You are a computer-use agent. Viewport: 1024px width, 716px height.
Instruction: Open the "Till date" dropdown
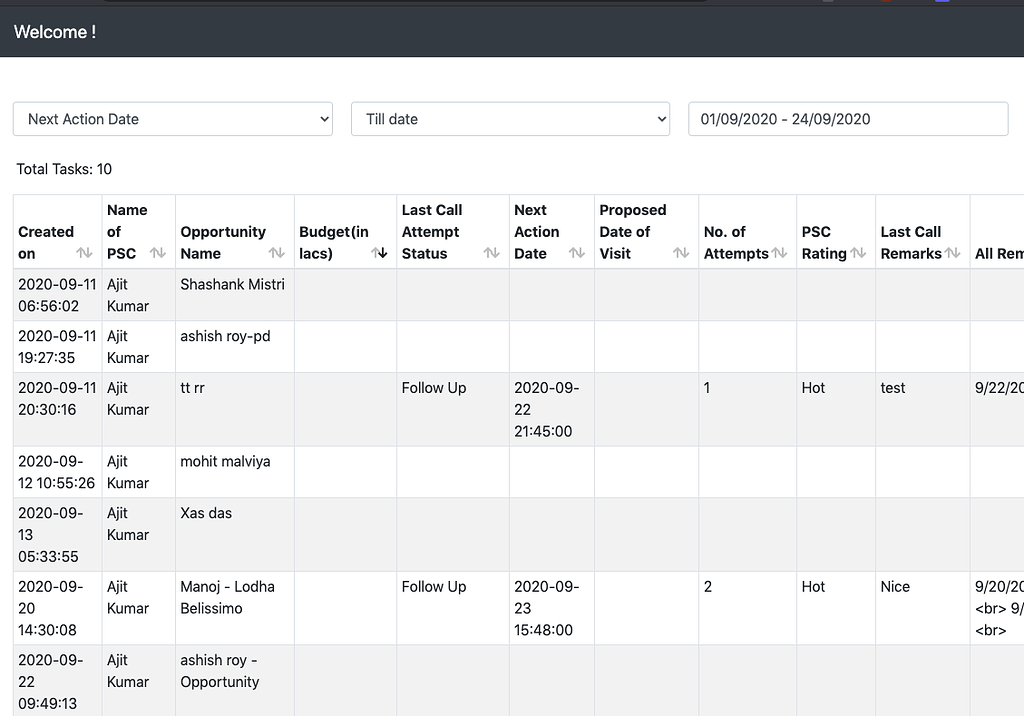click(510, 118)
